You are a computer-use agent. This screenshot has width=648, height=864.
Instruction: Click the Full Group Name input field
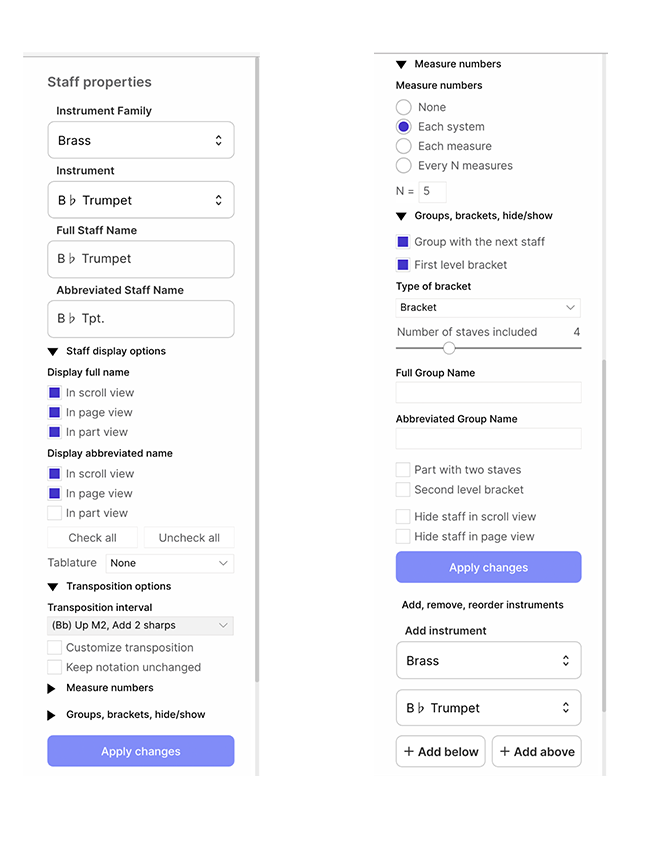coord(488,392)
